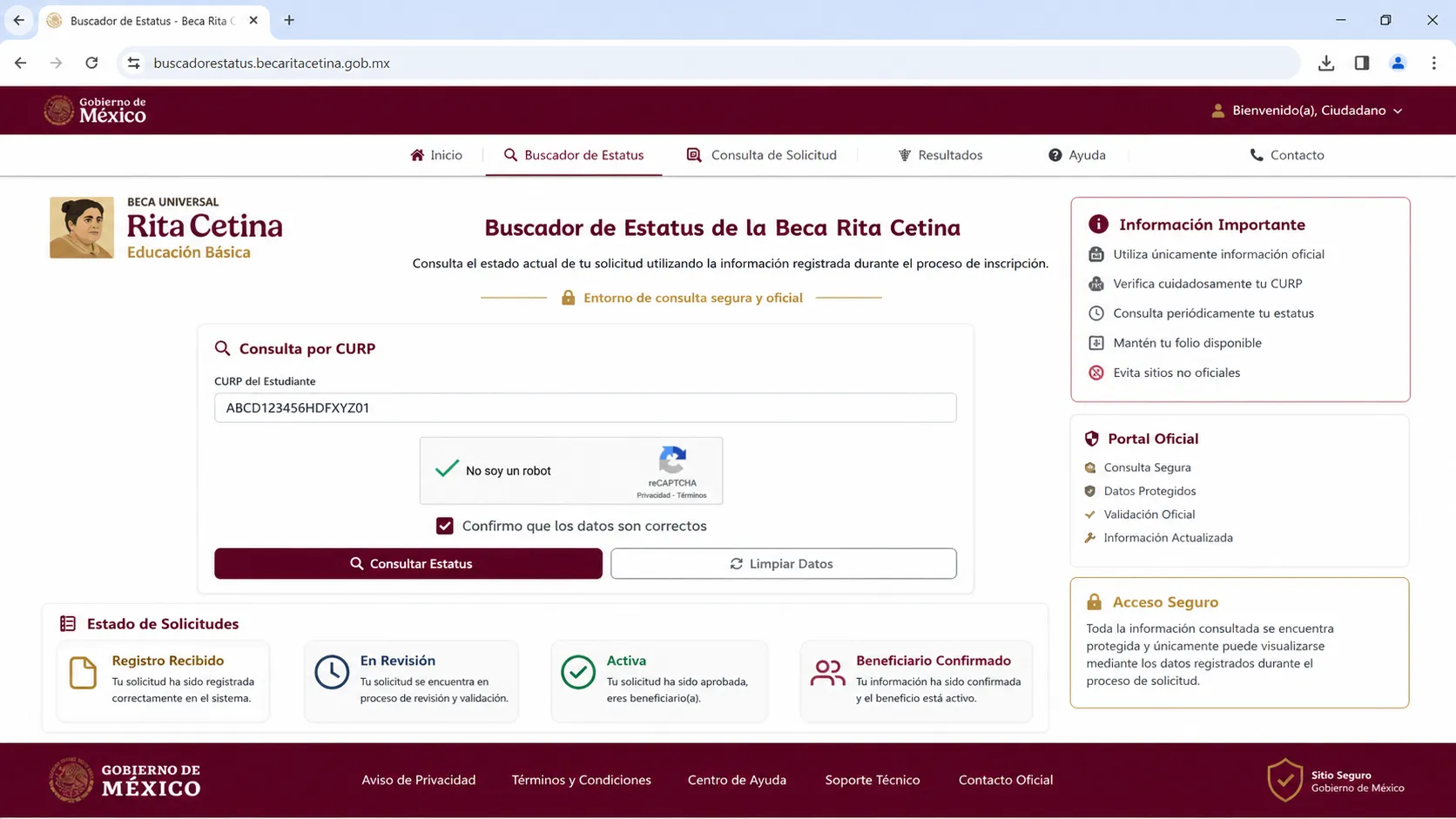This screenshot has height=819, width=1456.
Task: Expand the Bienvenido(a), Ciudadano dropdown chevron
Action: point(1398,111)
